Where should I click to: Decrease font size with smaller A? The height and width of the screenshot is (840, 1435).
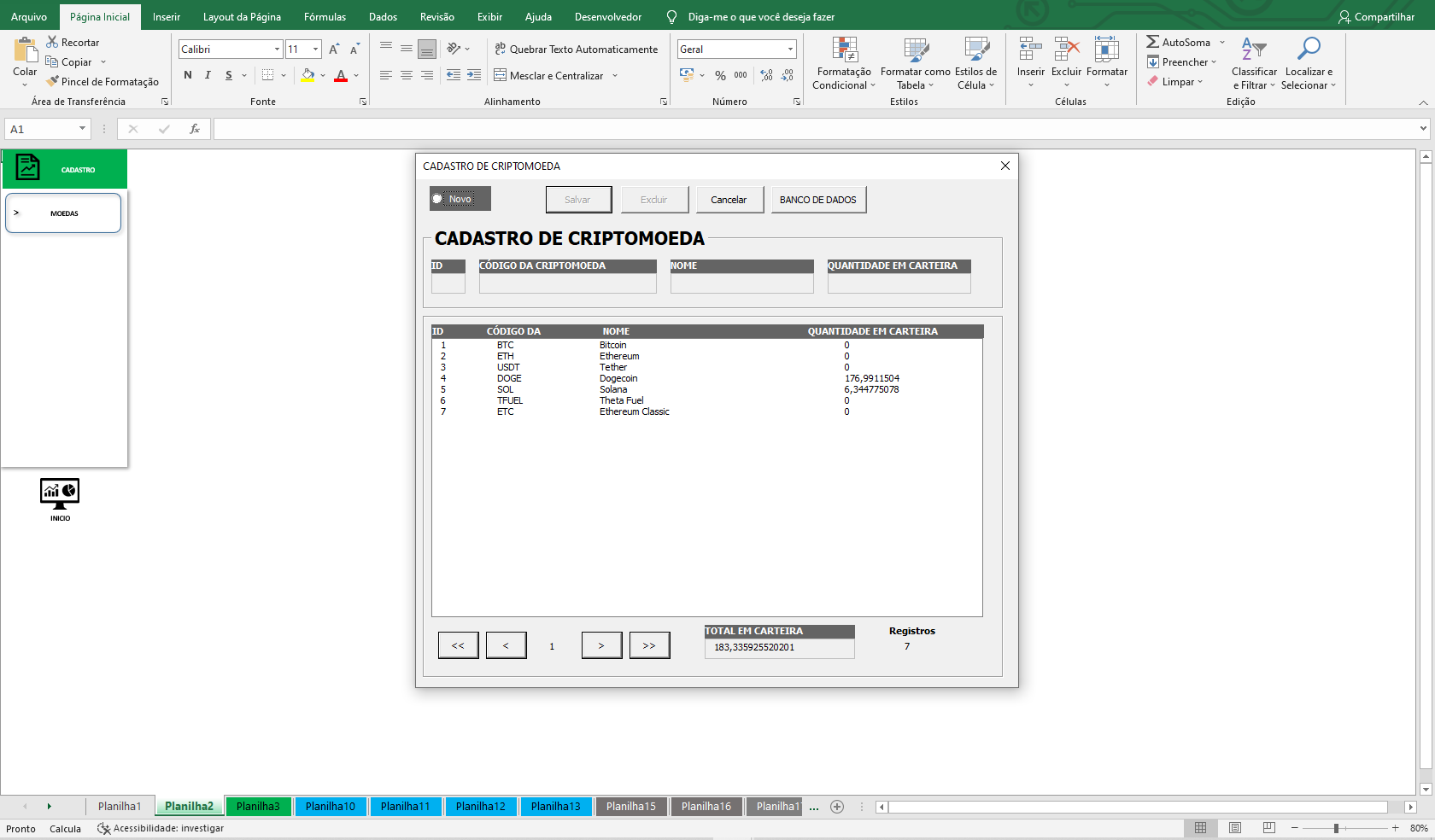(x=354, y=49)
